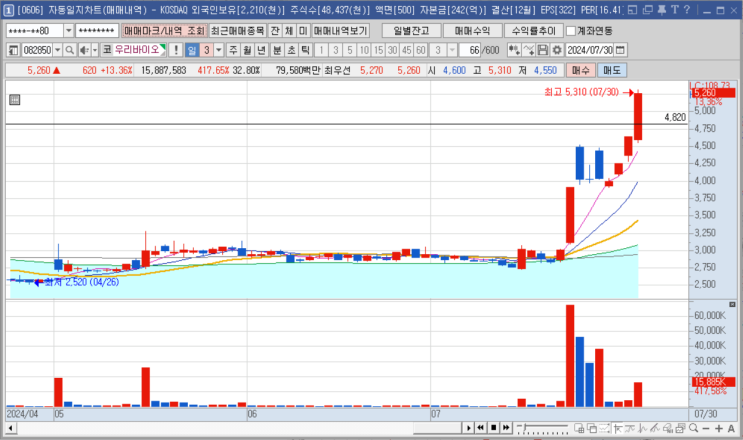Click the pin icon in title bar

661,9
